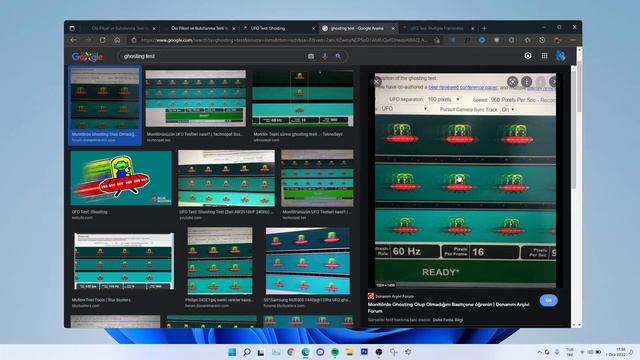Switch to the first browser tab

(118, 28)
